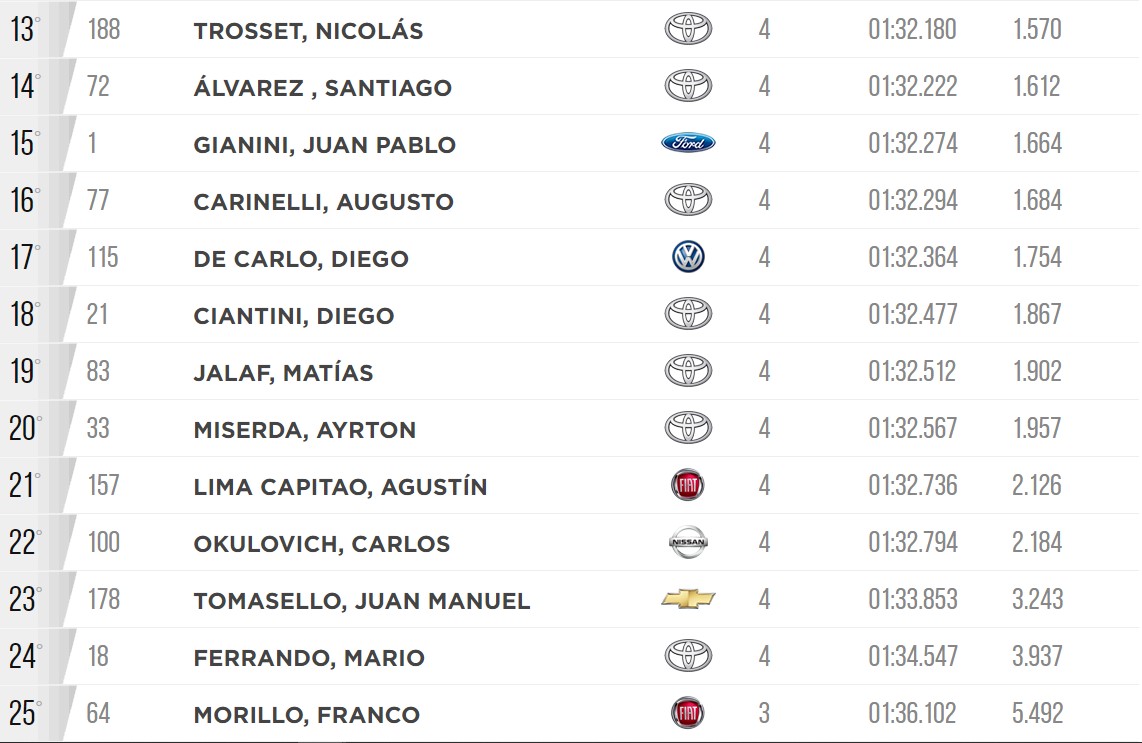Click the Ford logo beside Gianini
Image resolution: width=1142 pixels, height=743 pixels.
pyautogui.click(x=688, y=143)
